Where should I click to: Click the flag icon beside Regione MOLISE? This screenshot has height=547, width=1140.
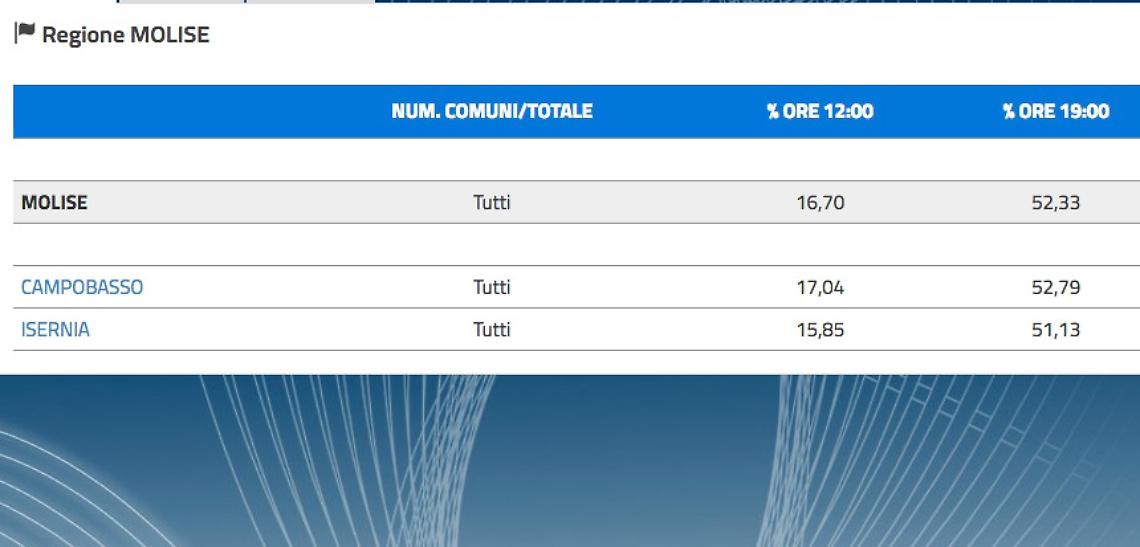click(x=25, y=33)
